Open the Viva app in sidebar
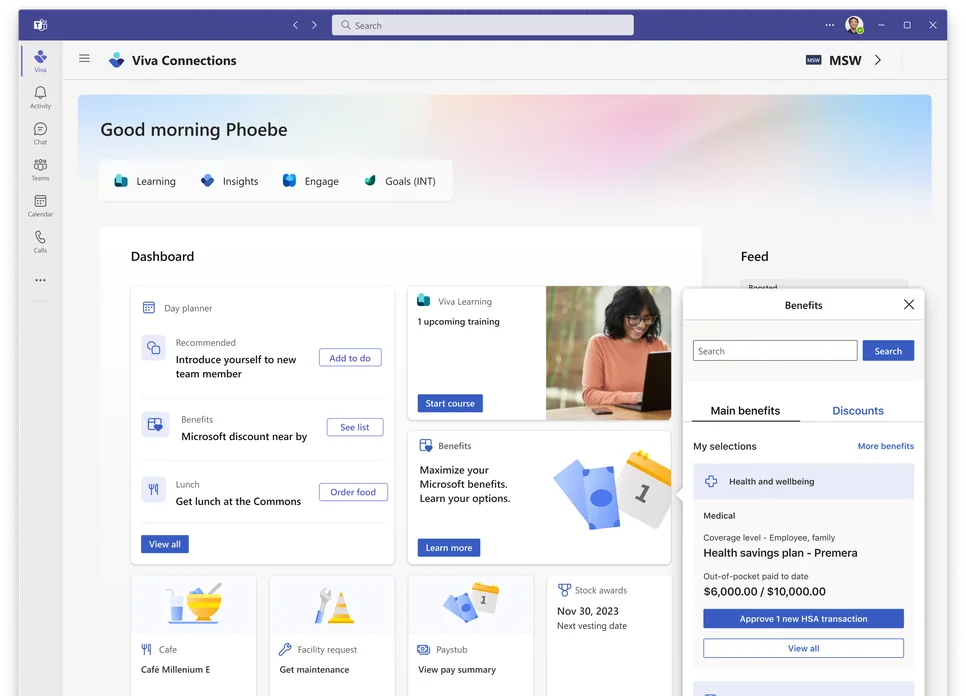Viewport: 966px width, 696px height. pyautogui.click(x=40, y=60)
